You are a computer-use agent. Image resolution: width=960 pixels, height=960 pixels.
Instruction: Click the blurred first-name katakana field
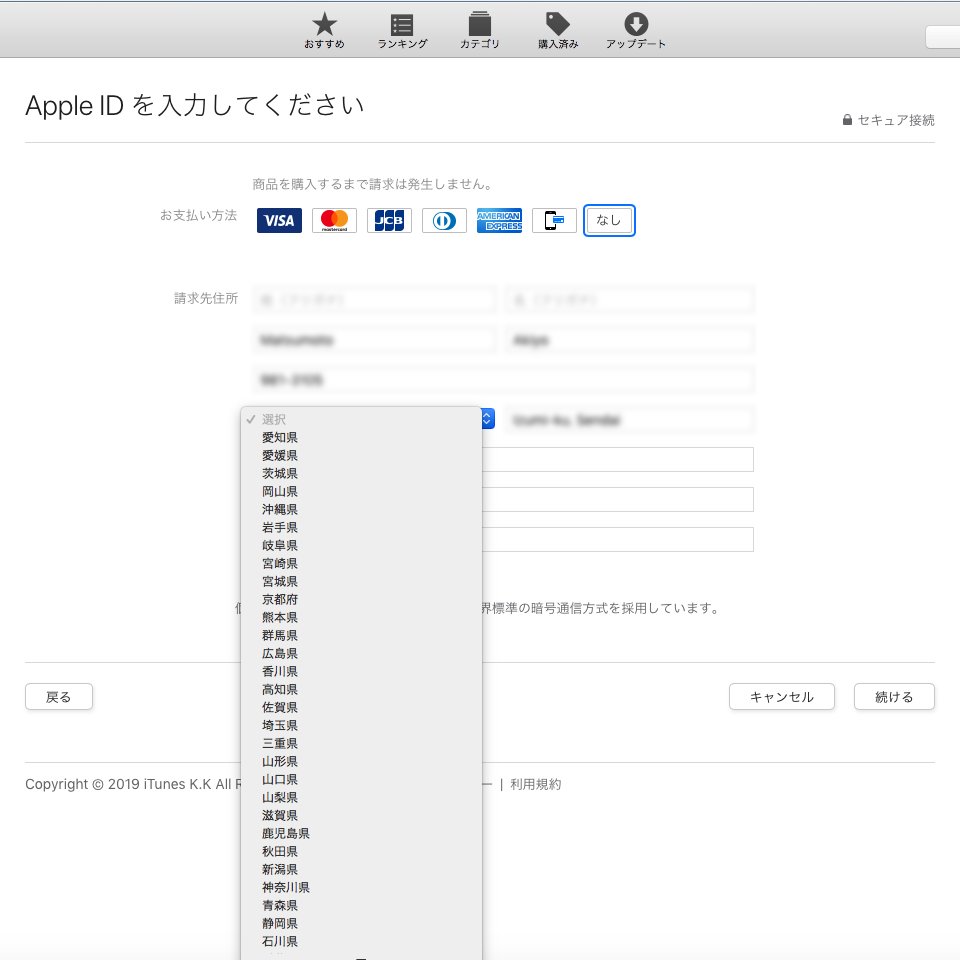[x=630, y=300]
